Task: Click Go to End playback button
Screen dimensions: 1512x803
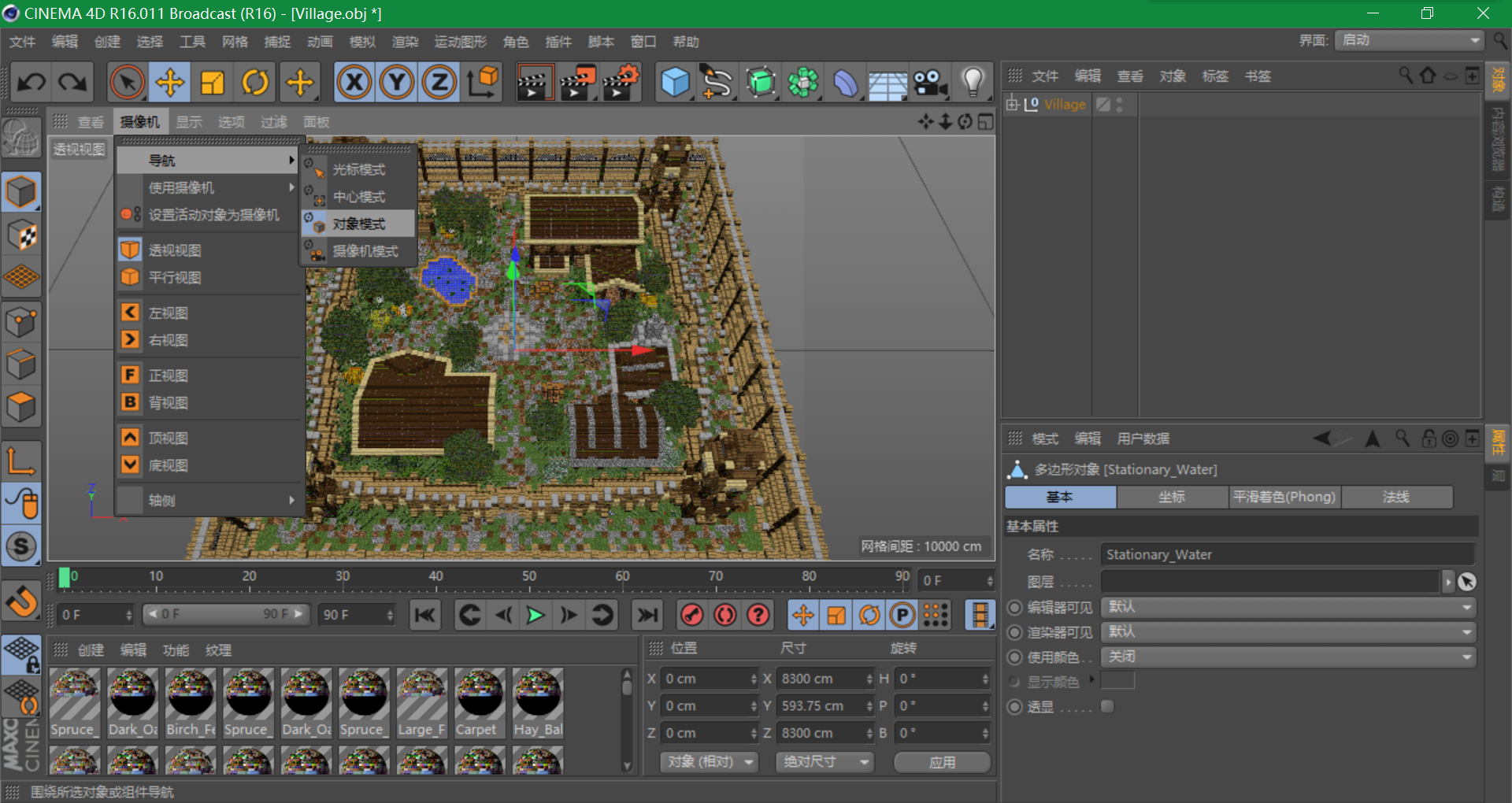Action: pos(647,615)
